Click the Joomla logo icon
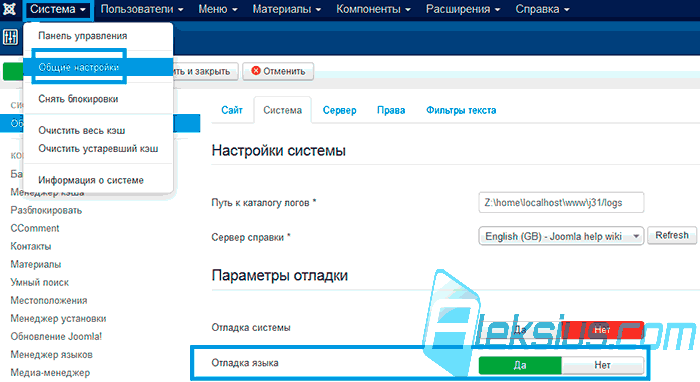Image resolution: width=700 pixels, height=382 pixels. pos(9,8)
